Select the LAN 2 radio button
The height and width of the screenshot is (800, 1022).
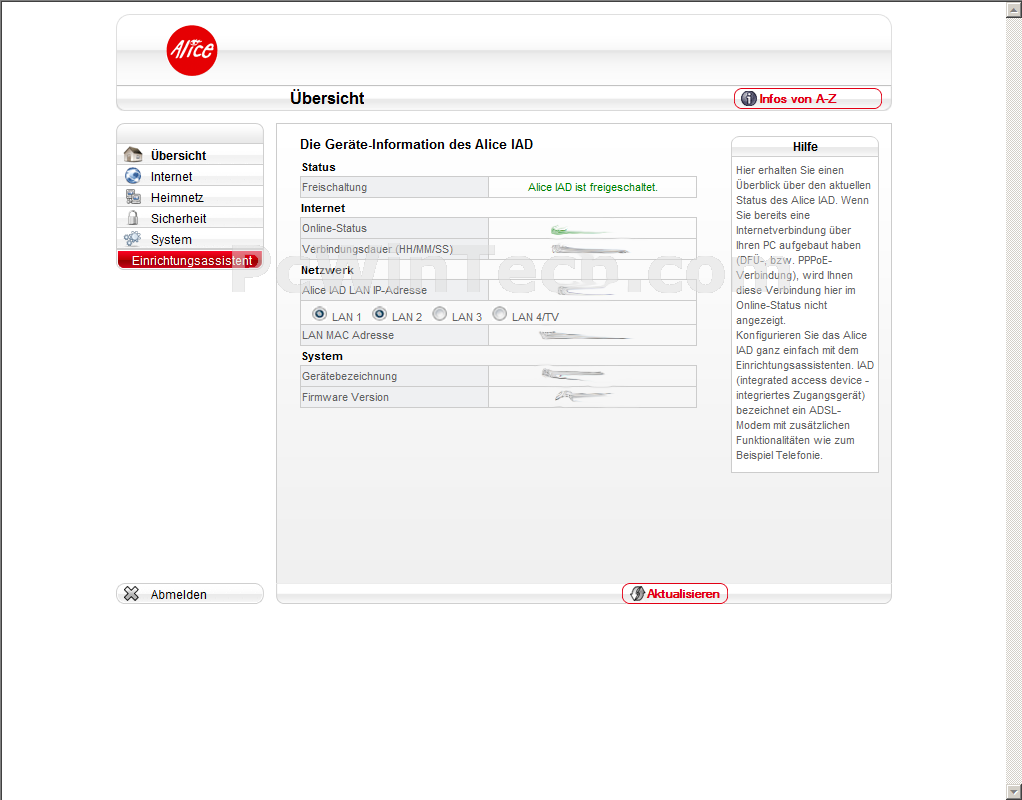point(379,314)
